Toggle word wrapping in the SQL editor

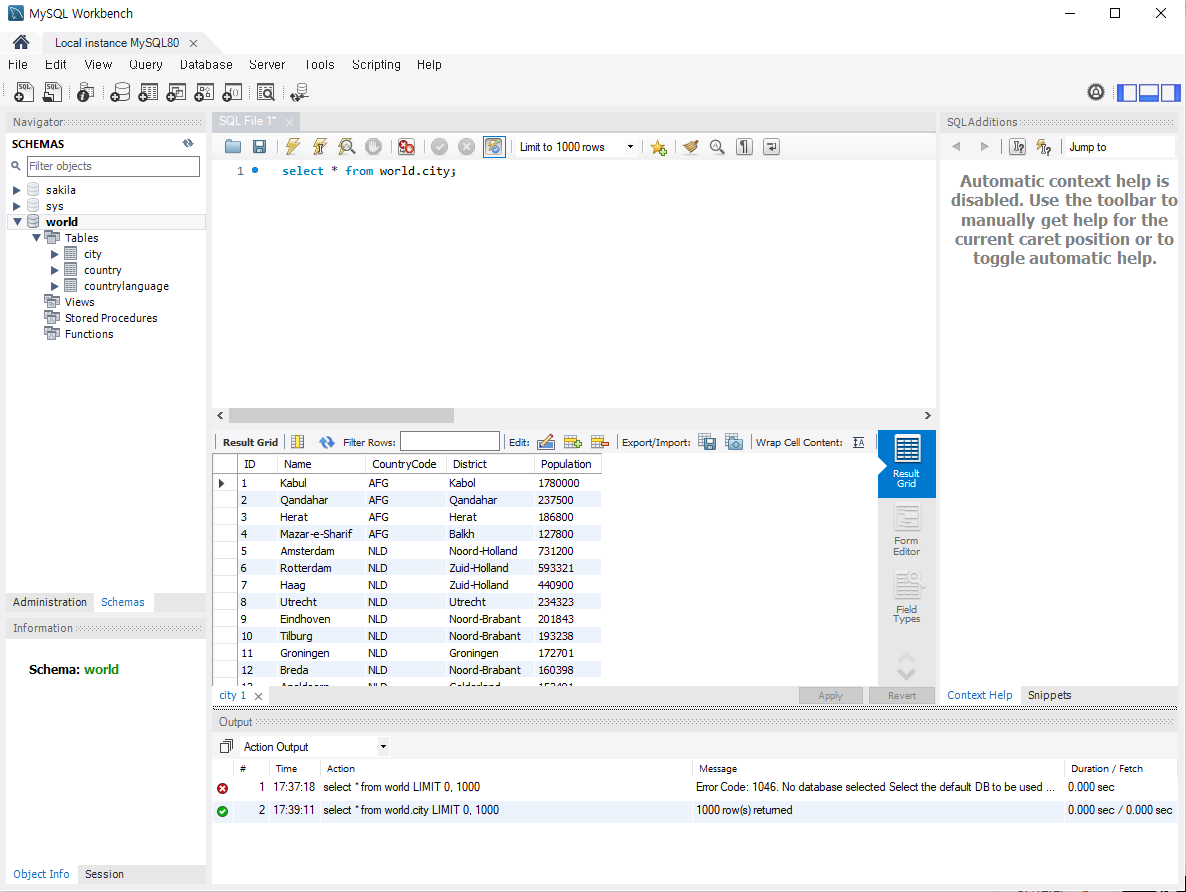click(x=772, y=147)
